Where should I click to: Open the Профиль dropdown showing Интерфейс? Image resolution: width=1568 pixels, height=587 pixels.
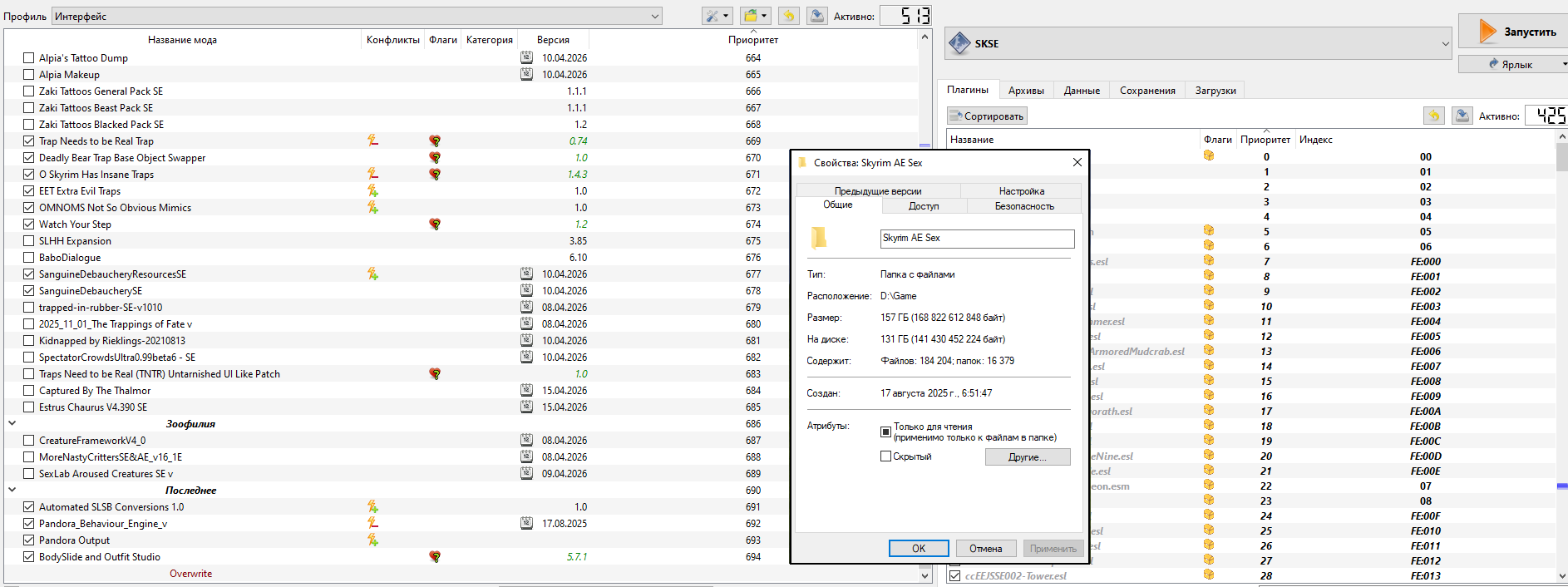tap(357, 16)
